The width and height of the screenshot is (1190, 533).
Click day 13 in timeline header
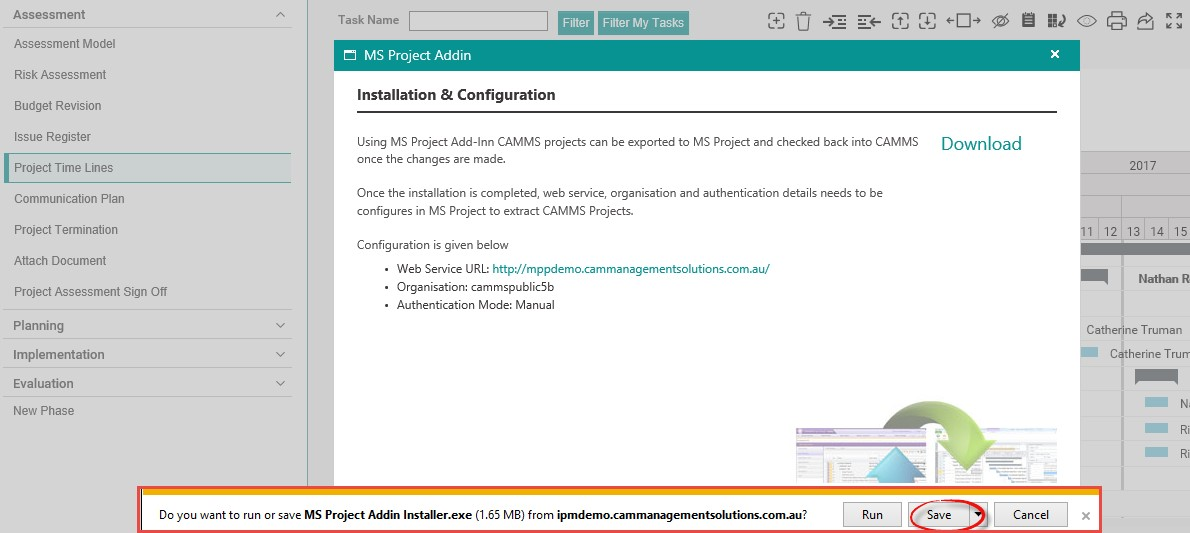[x=1133, y=231]
